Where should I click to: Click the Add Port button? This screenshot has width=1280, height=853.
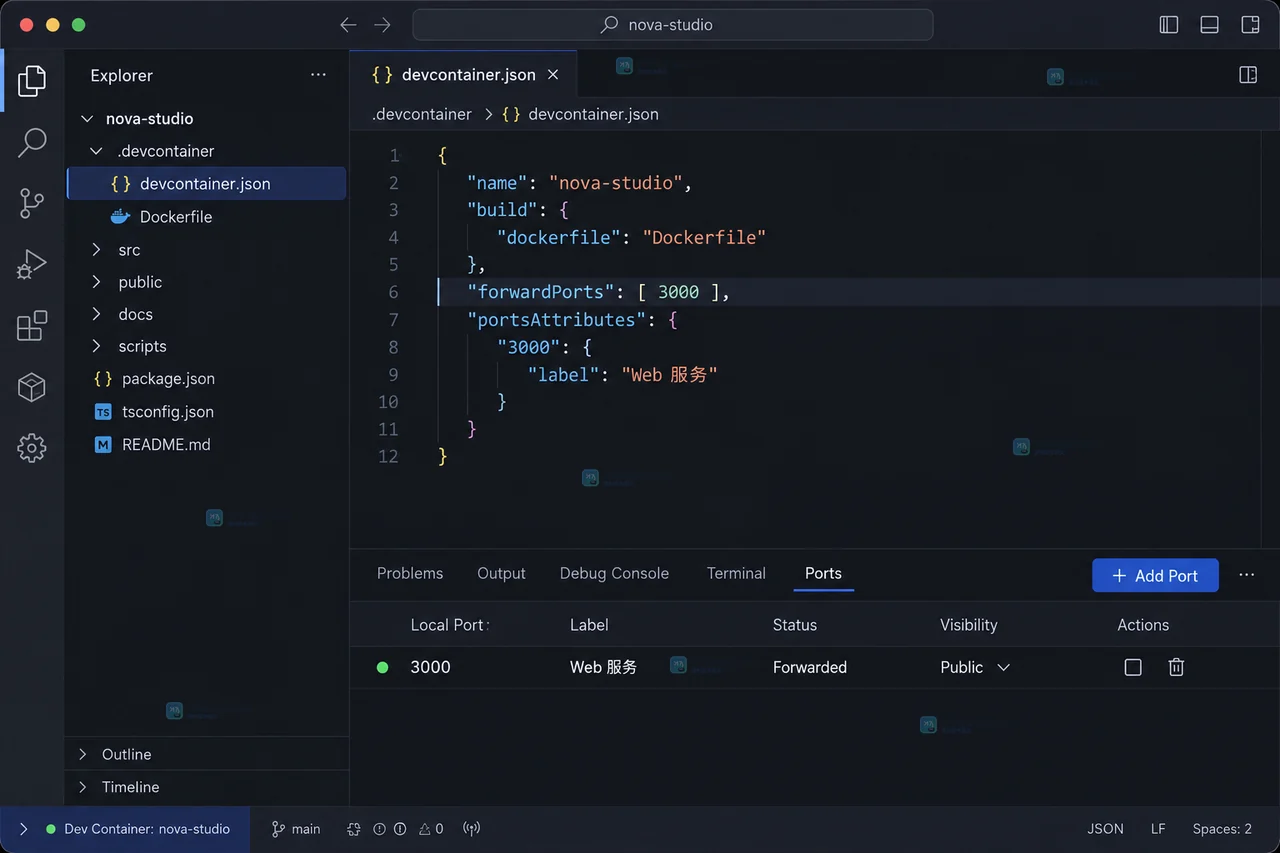pos(1155,576)
